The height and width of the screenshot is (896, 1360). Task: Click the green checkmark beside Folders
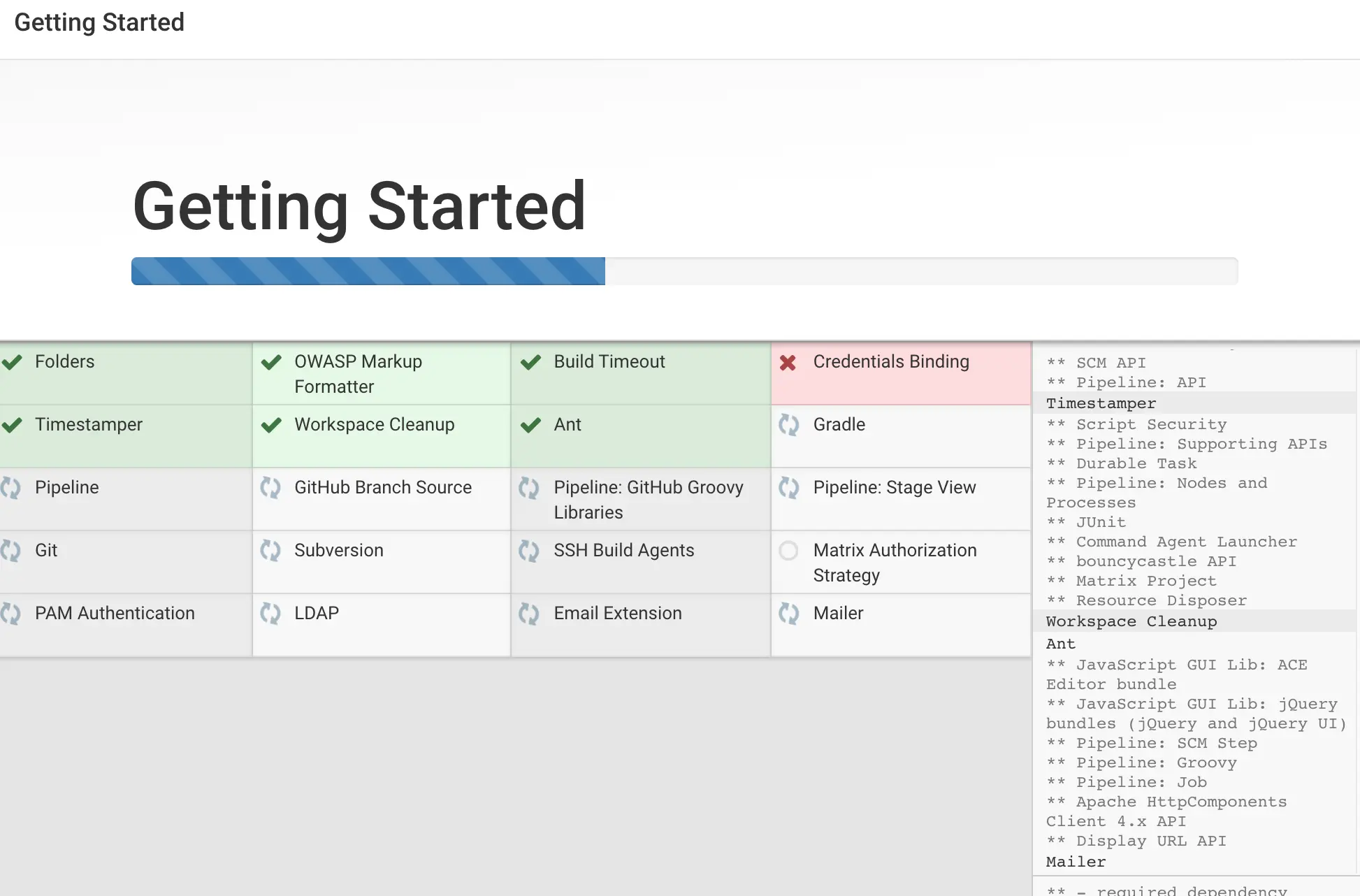[x=12, y=362]
